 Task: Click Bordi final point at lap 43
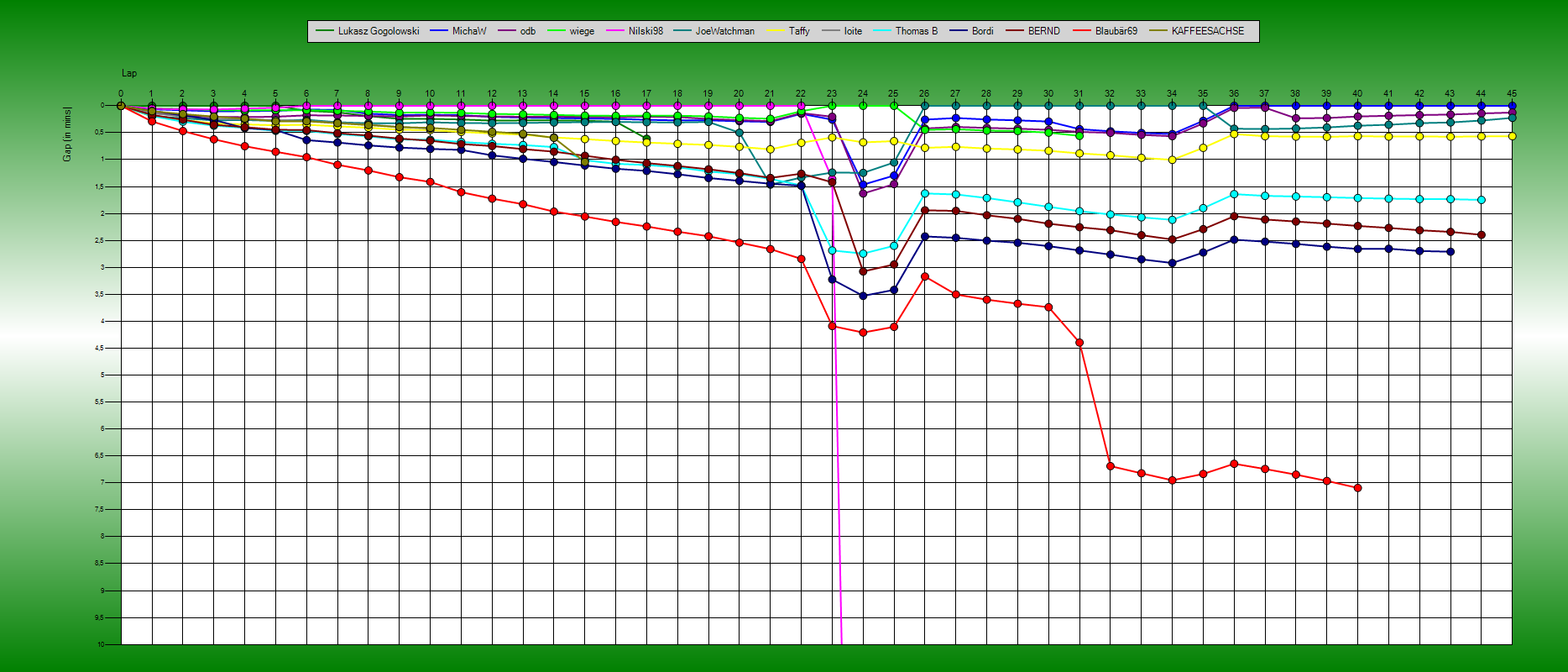click(1450, 252)
